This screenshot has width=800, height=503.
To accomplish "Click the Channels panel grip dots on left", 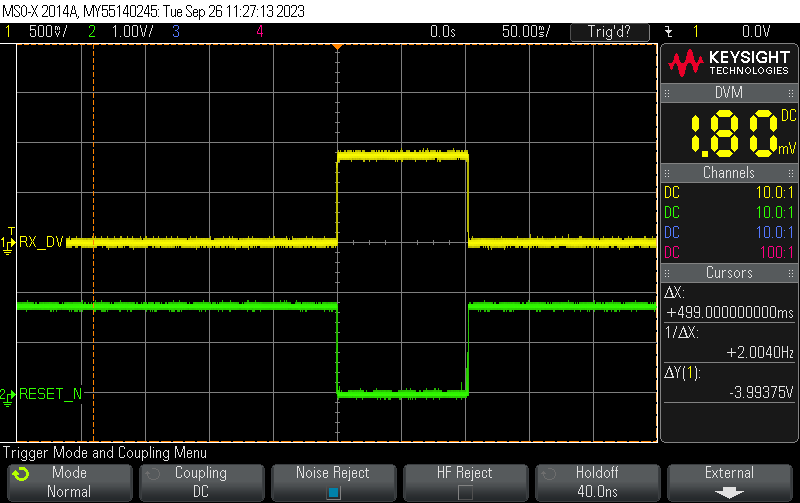I will (x=667, y=173).
